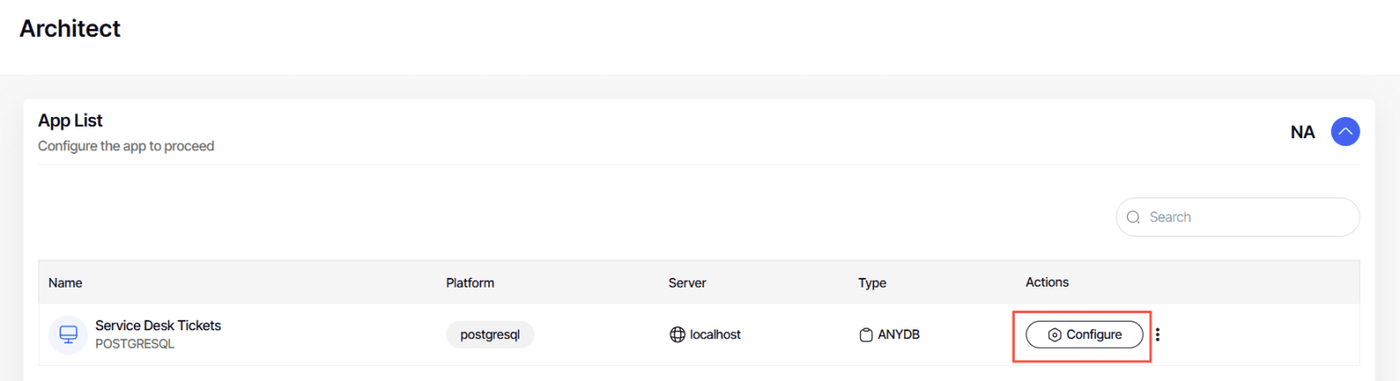Click the ANYDB type label
1400x381 pixels.
[x=898, y=335]
